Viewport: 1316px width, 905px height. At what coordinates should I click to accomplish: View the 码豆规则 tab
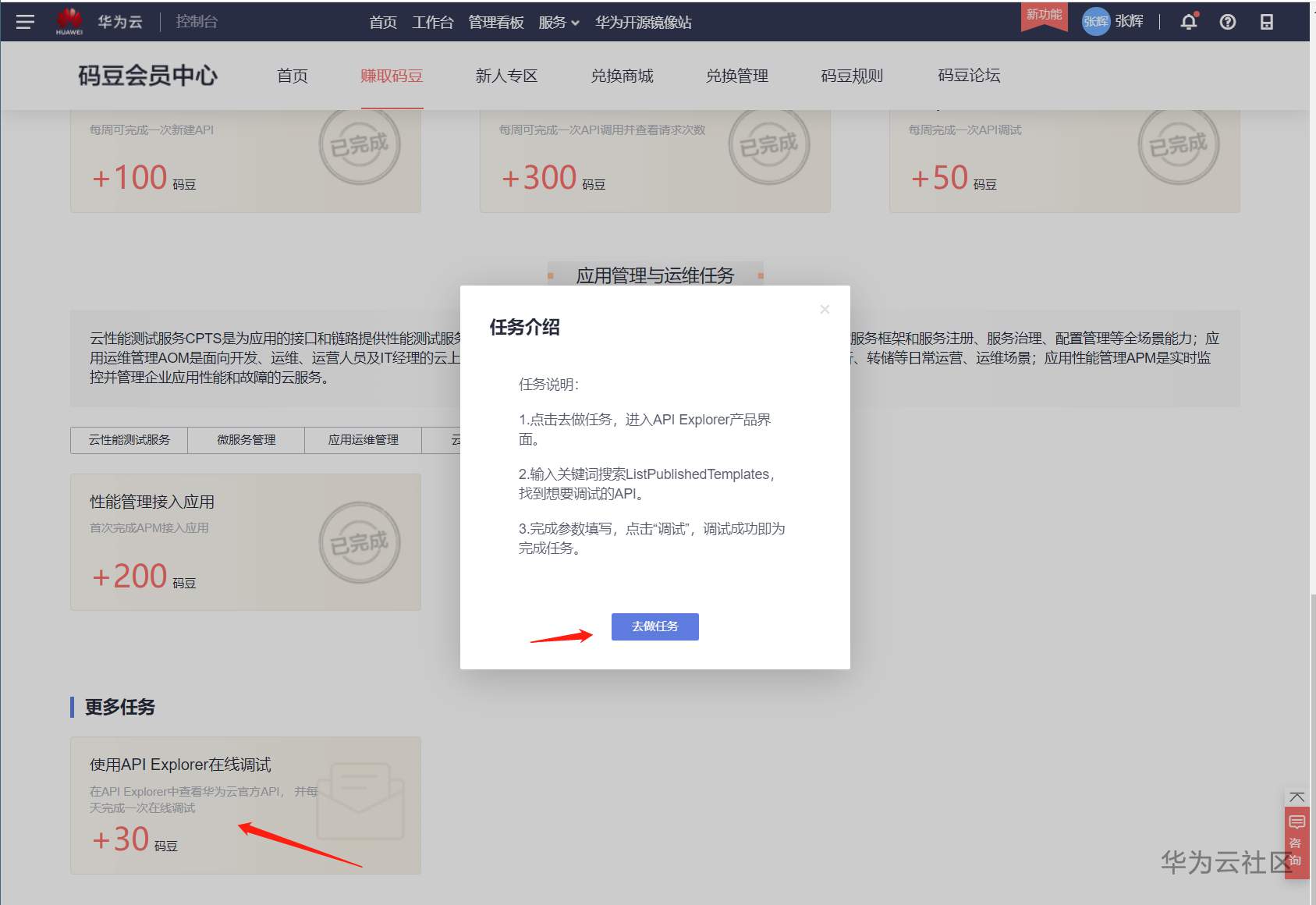click(852, 76)
